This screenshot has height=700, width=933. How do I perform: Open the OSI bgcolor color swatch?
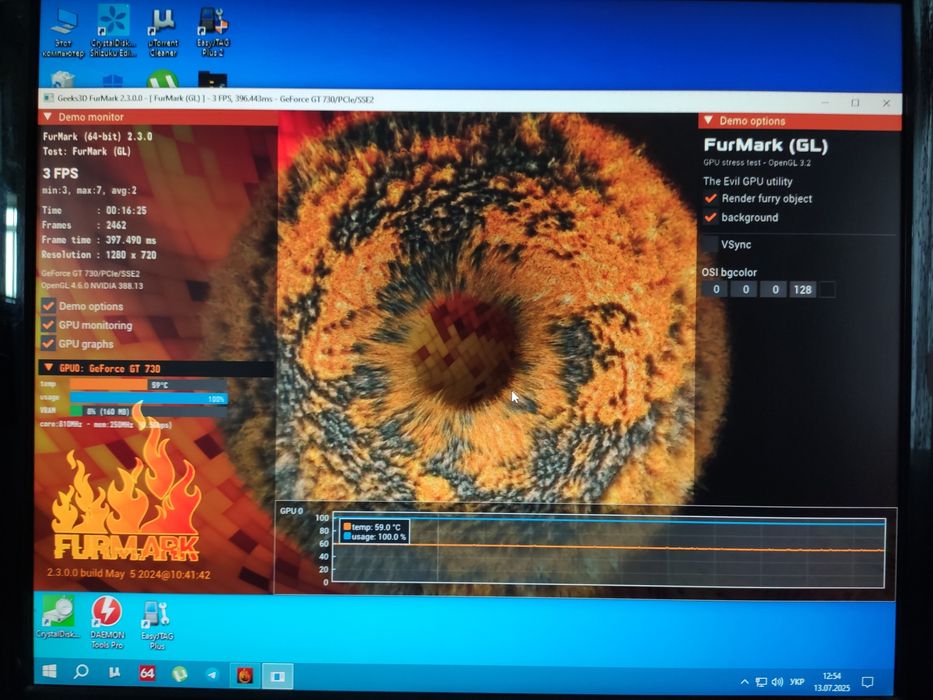(828, 290)
